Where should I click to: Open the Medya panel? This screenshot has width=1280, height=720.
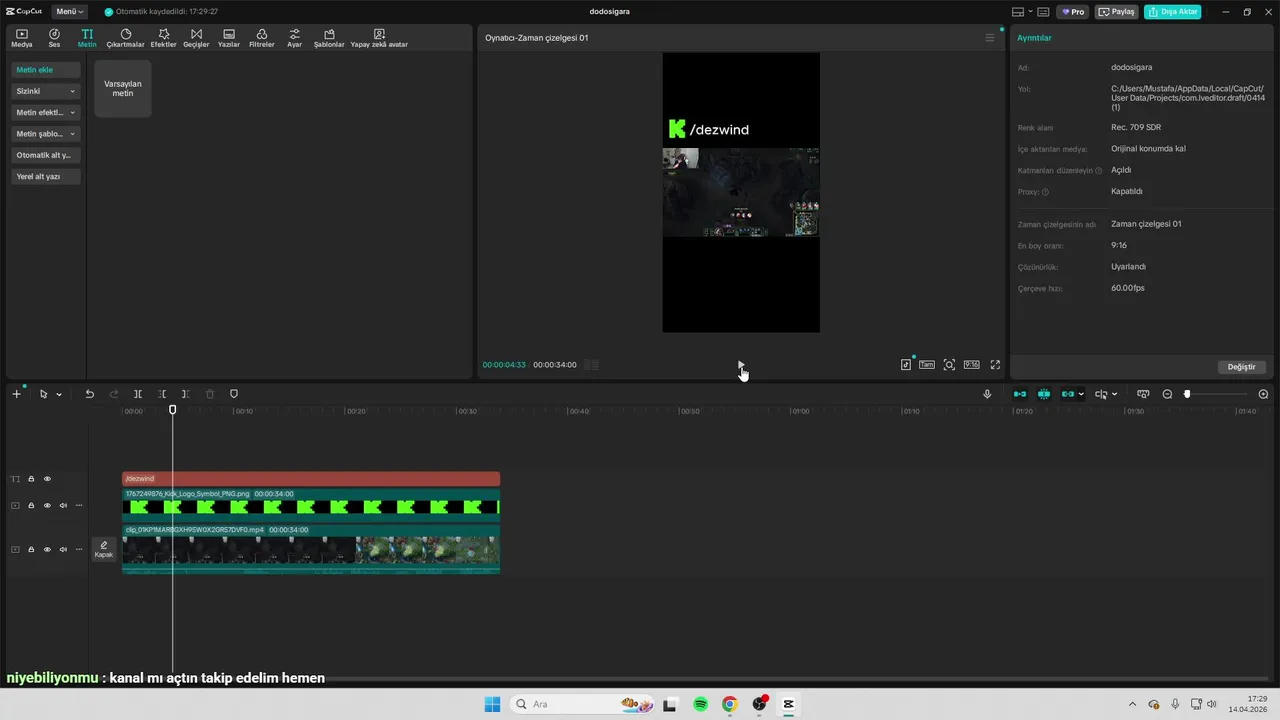(x=22, y=38)
